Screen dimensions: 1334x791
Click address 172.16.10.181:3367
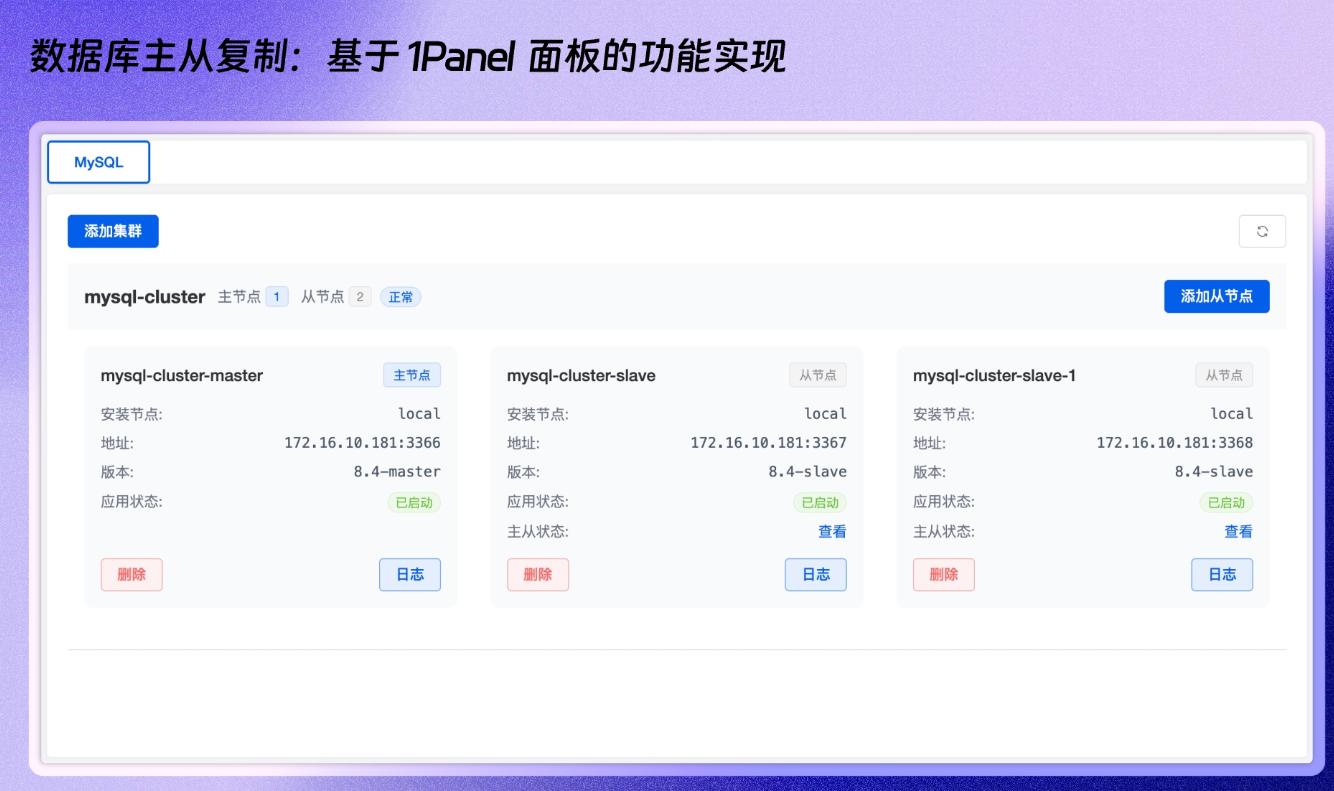[768, 443]
